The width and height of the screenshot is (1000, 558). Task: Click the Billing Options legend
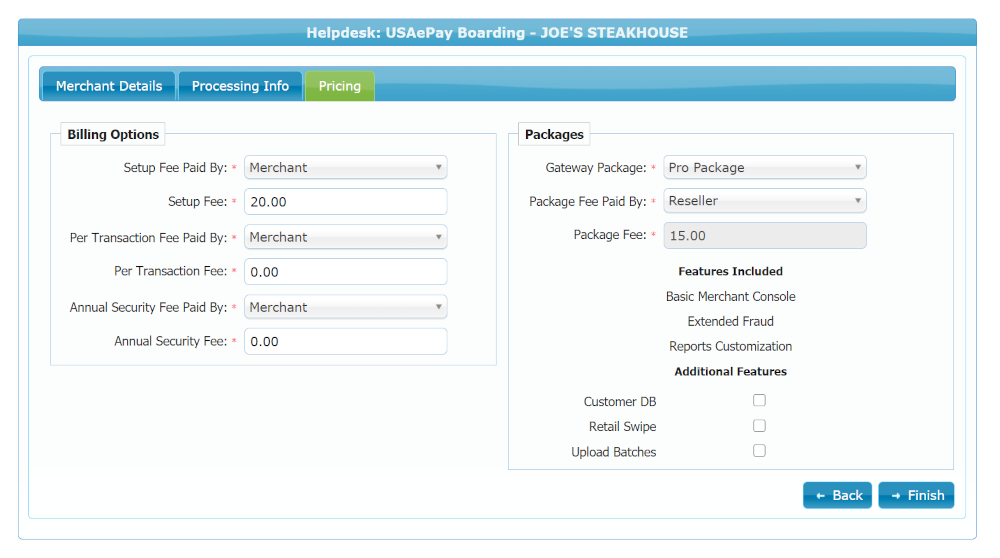[113, 135]
